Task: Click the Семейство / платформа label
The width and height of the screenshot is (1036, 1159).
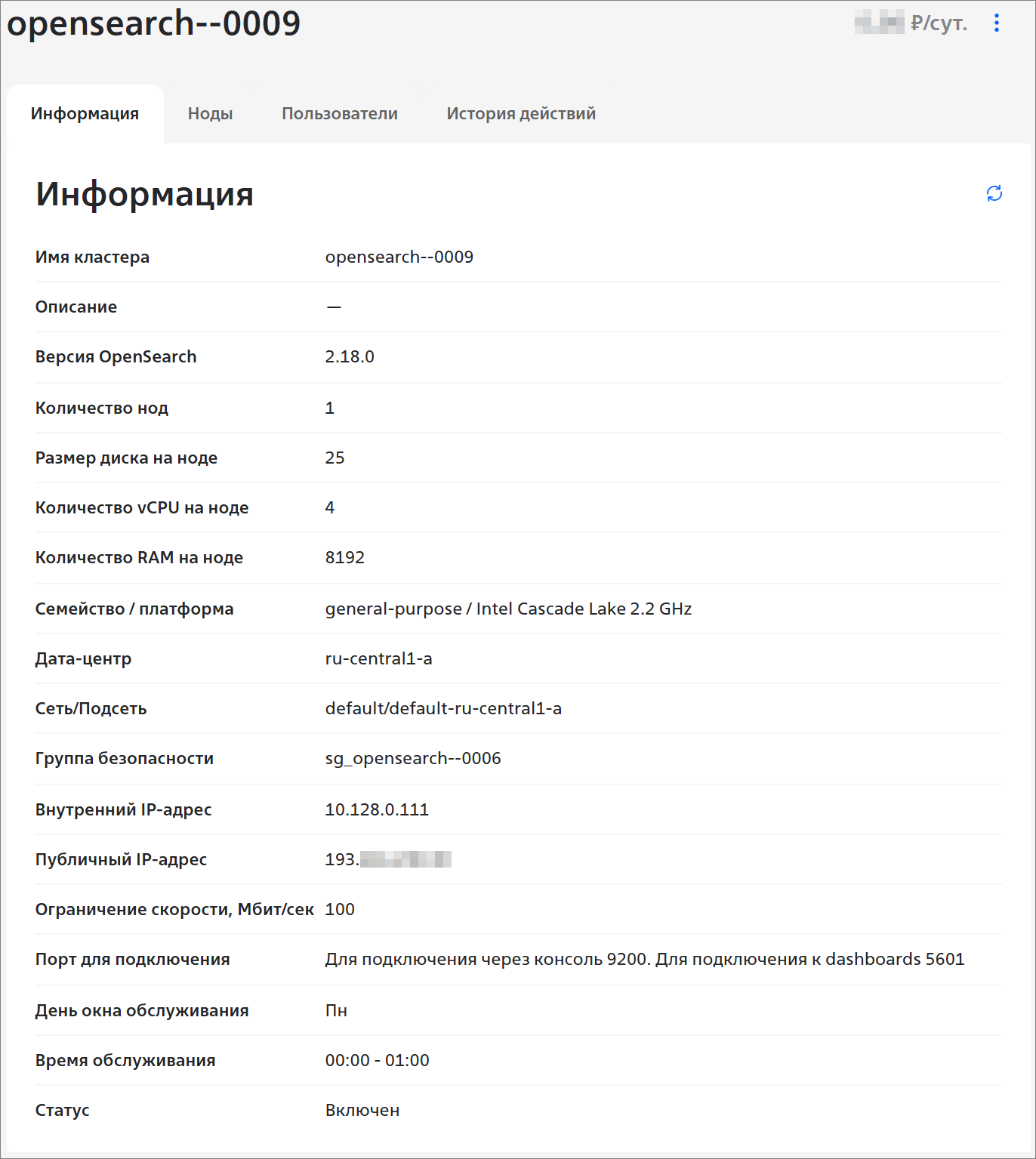Action: pos(134,609)
